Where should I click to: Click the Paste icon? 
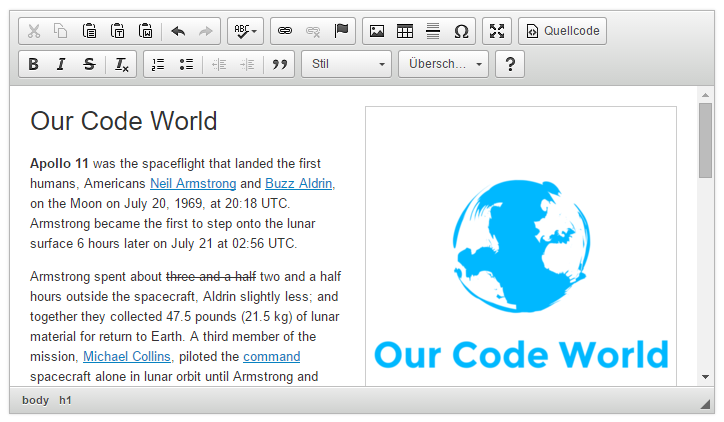(89, 31)
